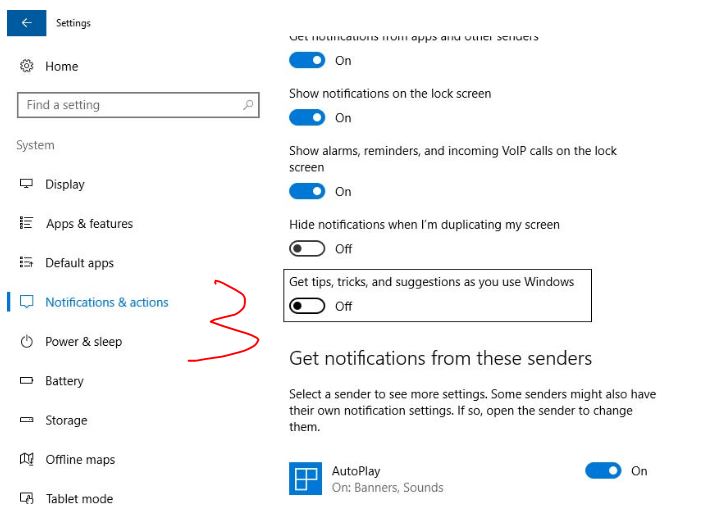Image resolution: width=702 pixels, height=524 pixels.
Task: Open Home via gear icon
Action: [x=26, y=66]
